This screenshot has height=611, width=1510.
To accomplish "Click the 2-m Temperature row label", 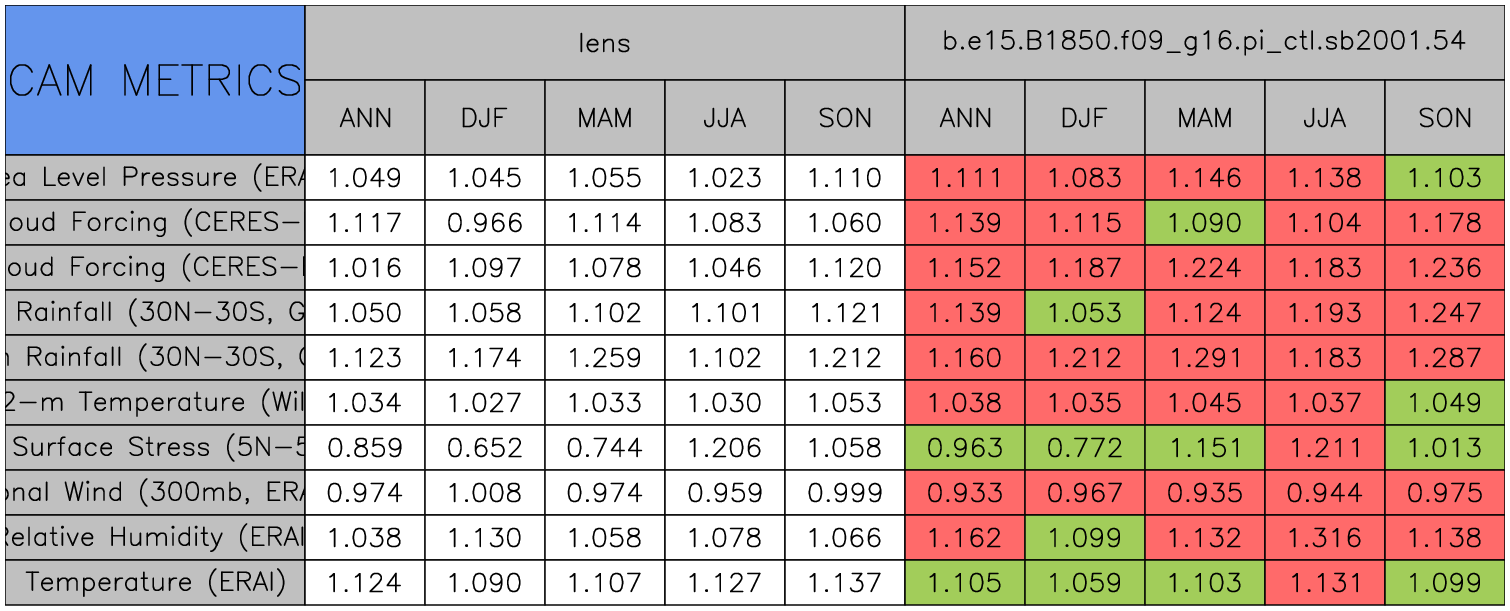I will 155,402.
